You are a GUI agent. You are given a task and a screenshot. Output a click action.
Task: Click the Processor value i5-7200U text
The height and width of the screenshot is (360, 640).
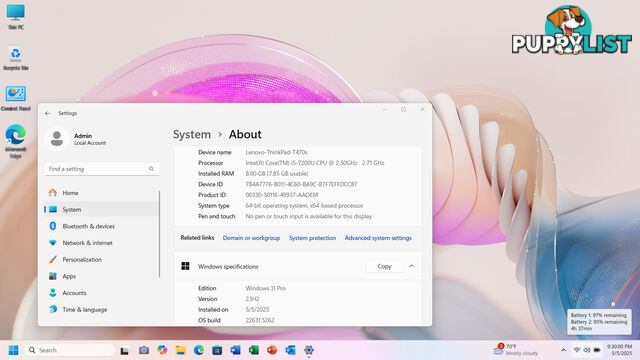[x=315, y=163]
